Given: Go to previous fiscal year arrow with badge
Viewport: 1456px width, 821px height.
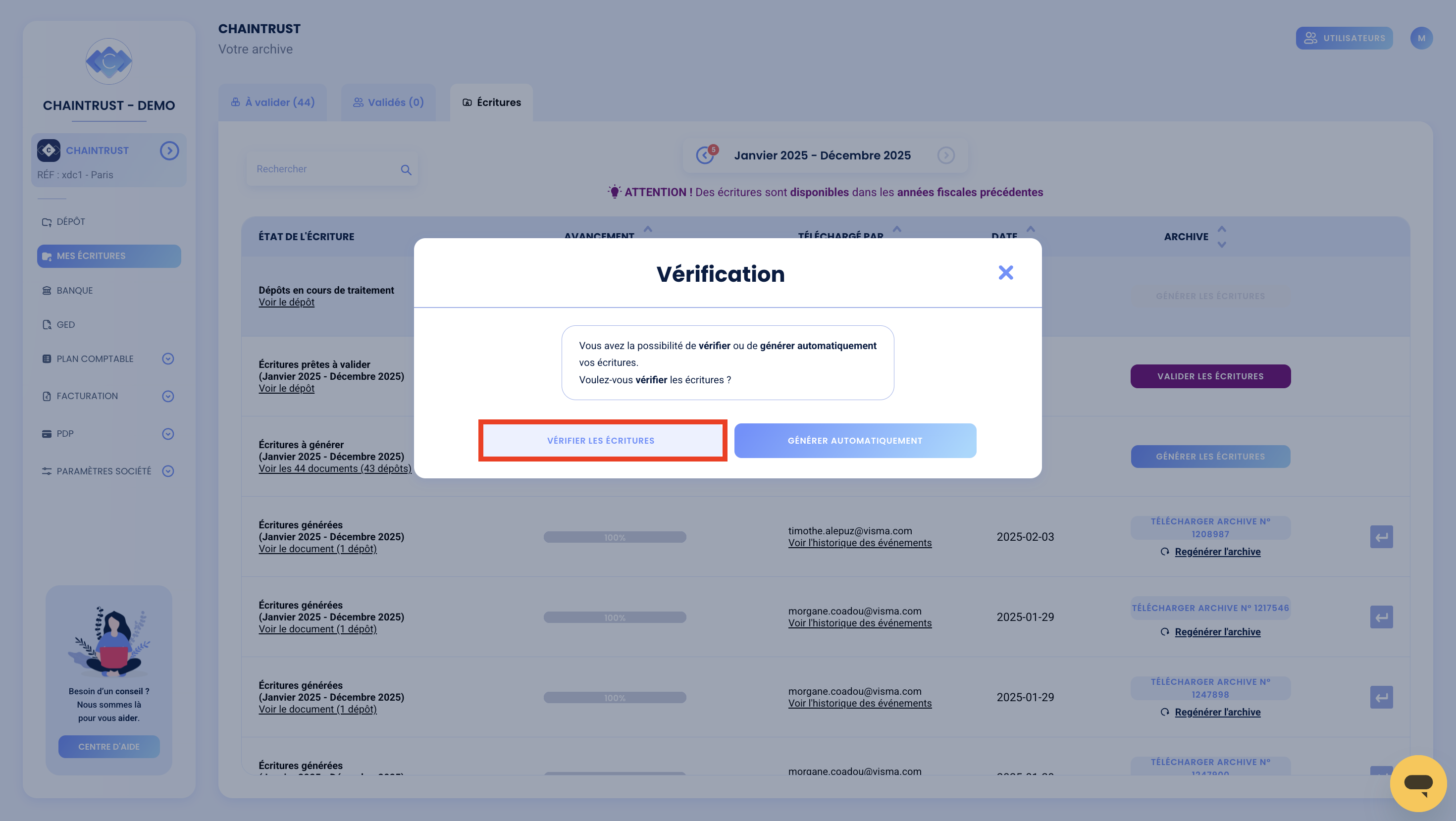Looking at the screenshot, I should [705, 155].
